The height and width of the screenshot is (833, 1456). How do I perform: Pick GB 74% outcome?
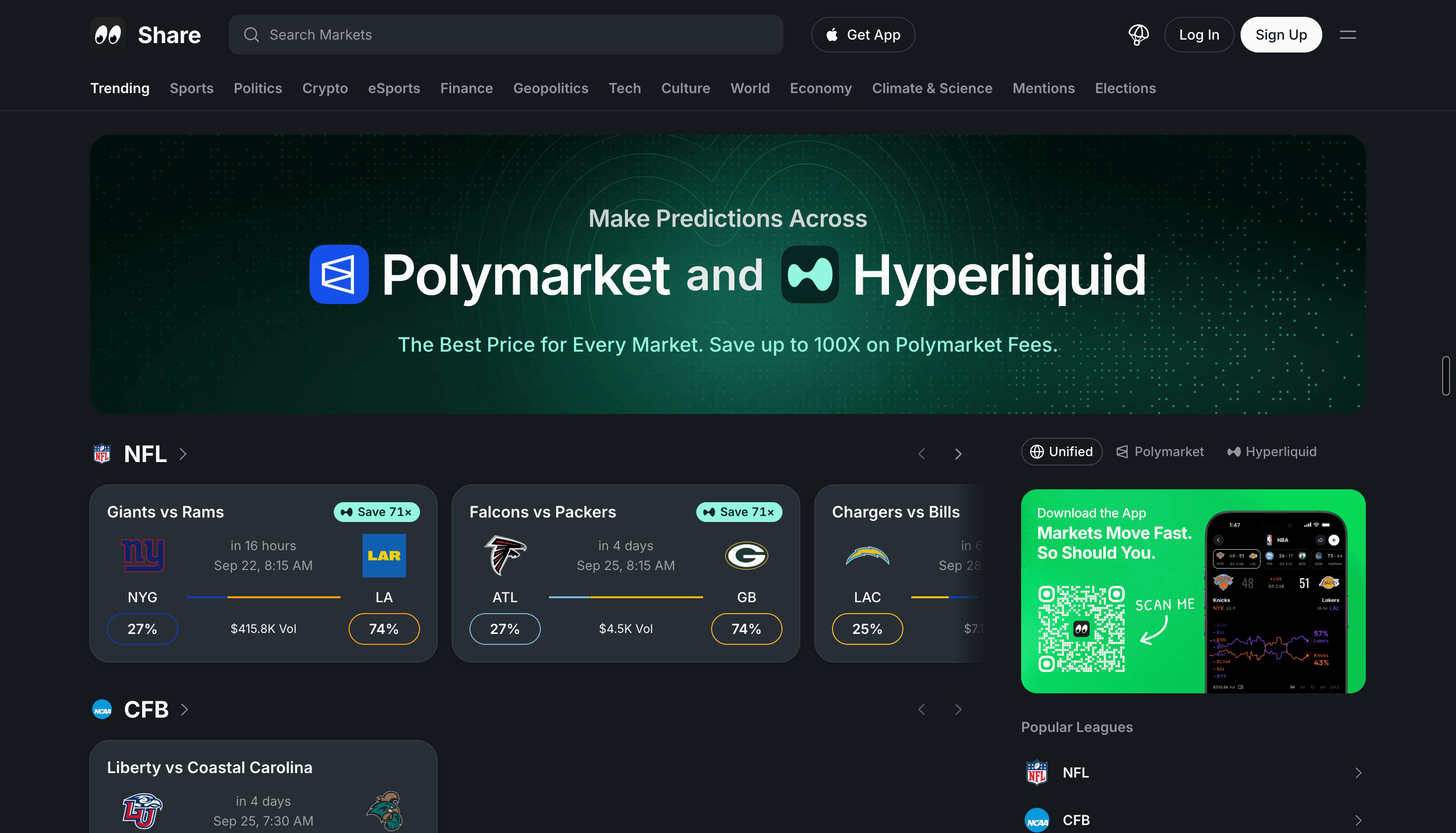point(746,629)
